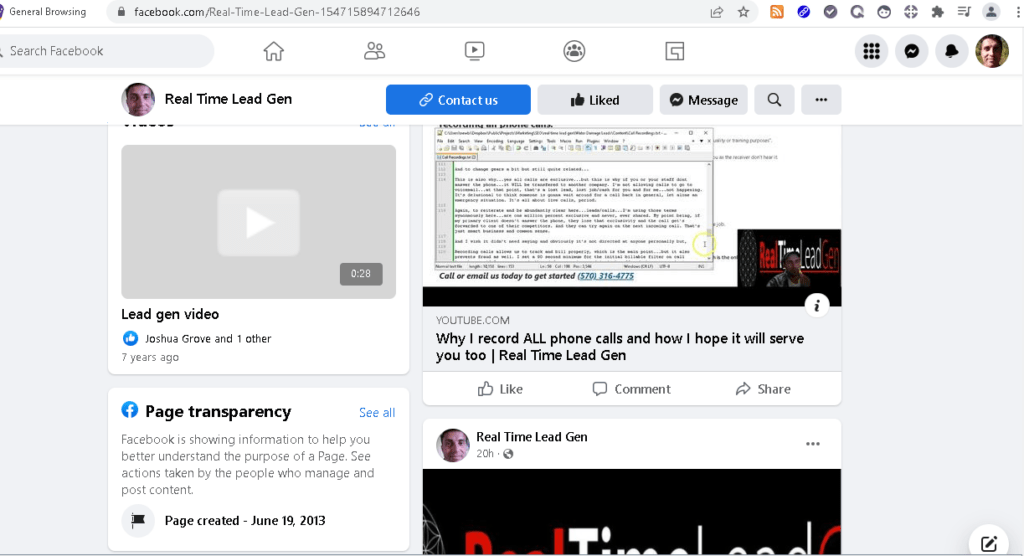This screenshot has height=556, width=1024.
Task: Click the YOUTUBE.COM source label
Action: pos(473,320)
